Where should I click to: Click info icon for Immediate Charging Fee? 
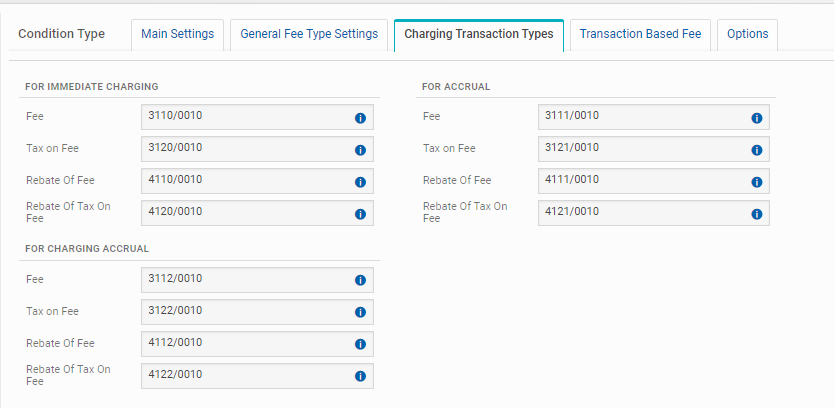click(x=360, y=118)
